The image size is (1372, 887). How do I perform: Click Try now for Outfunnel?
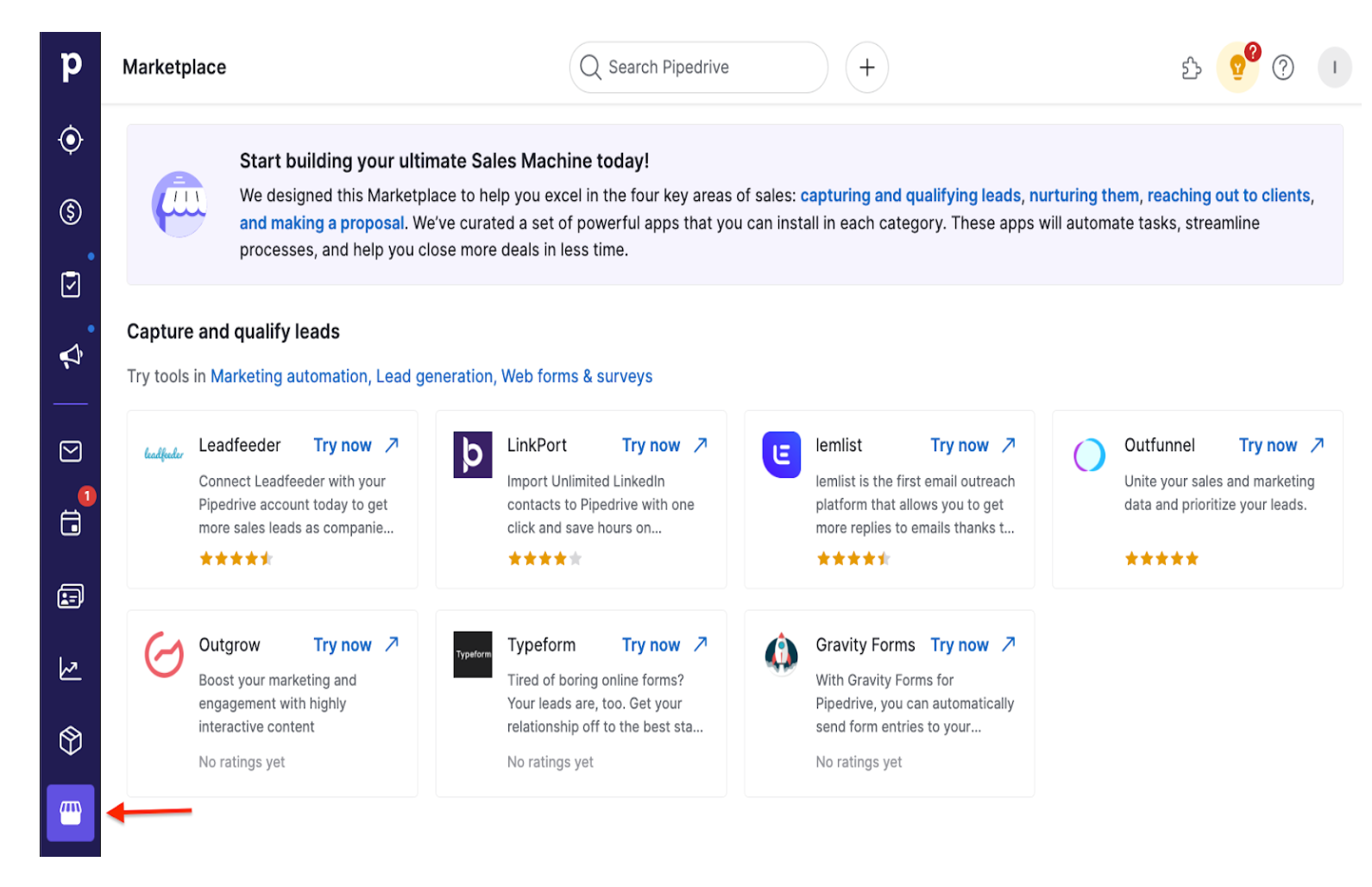click(x=1282, y=445)
